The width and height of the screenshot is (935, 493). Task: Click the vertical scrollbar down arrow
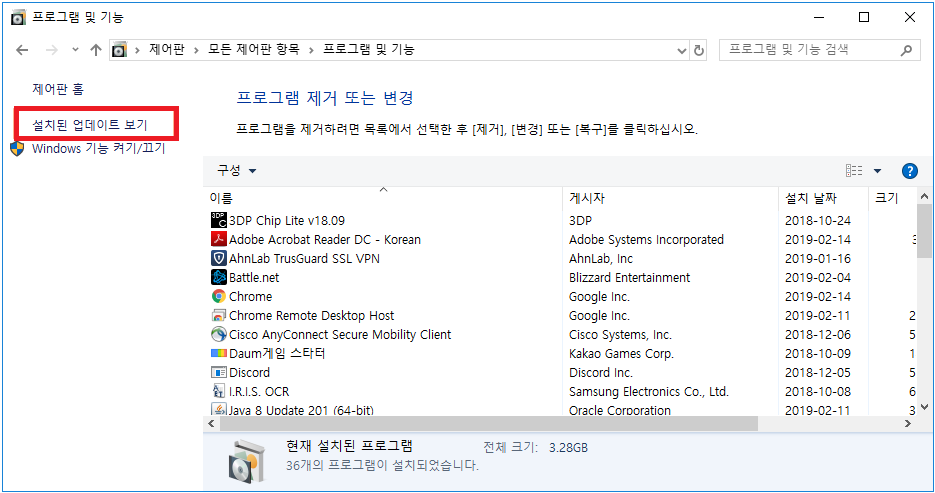[x=924, y=408]
